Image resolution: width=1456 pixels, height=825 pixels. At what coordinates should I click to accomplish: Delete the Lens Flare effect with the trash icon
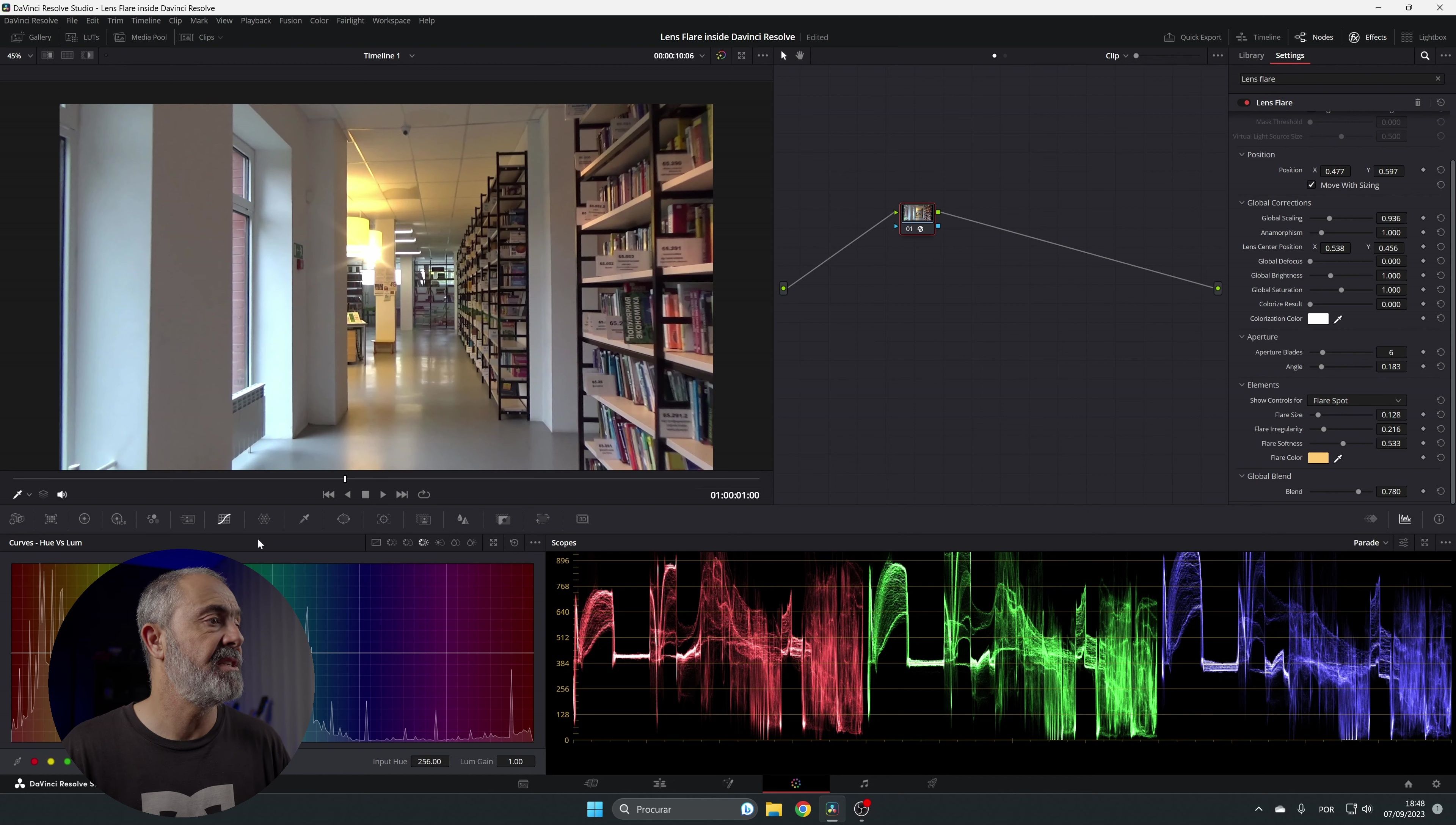pyautogui.click(x=1418, y=103)
